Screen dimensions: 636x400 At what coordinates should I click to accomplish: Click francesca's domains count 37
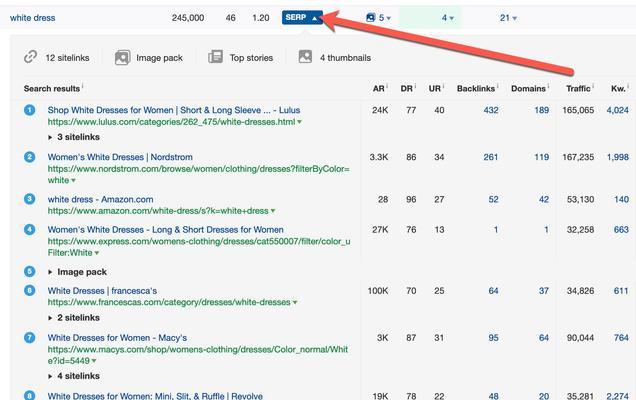click(x=544, y=290)
